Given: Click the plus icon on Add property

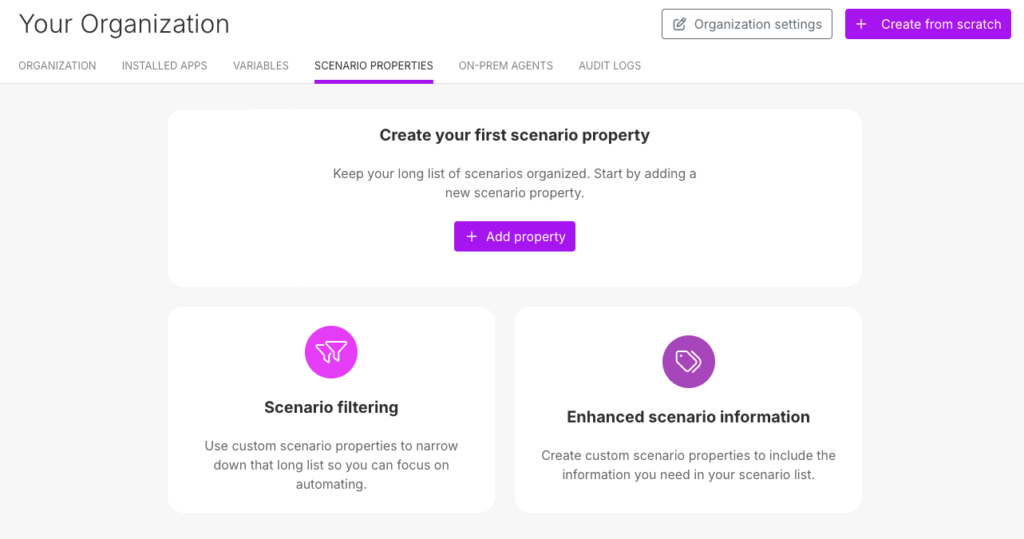Looking at the screenshot, I should 472,237.
